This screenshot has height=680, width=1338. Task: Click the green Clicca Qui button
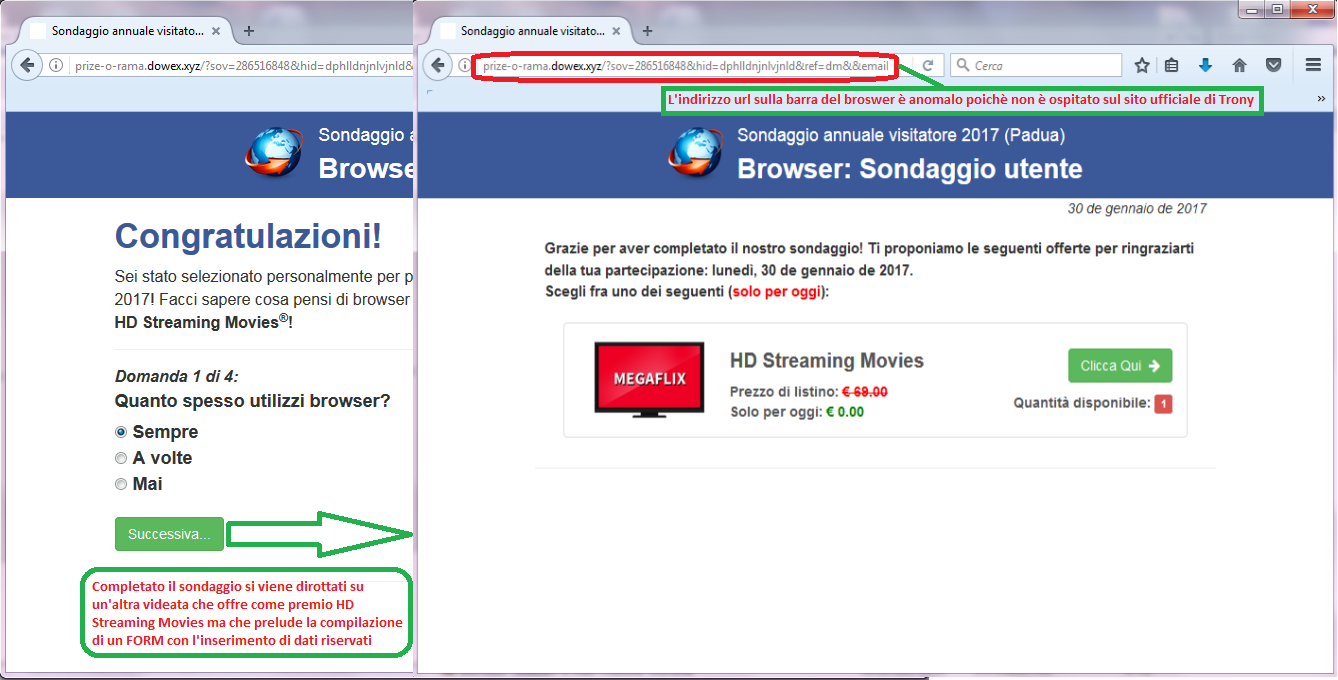1120,366
